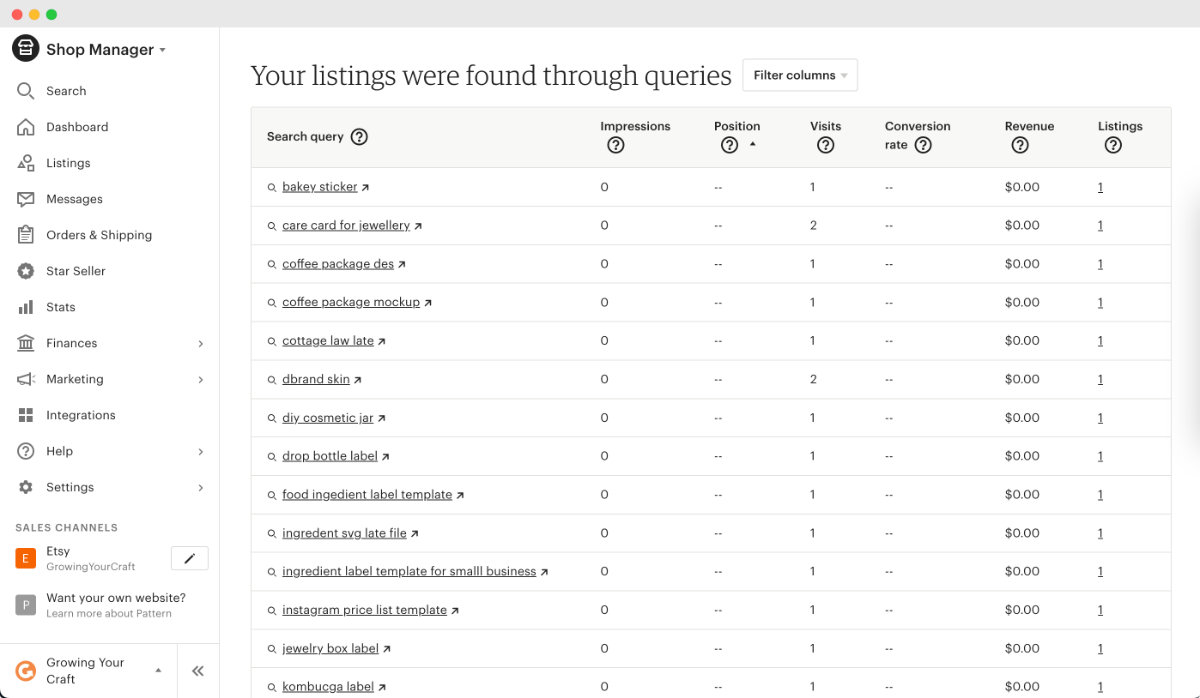This screenshot has width=1200, height=698.
Task: Open the 'kombucga label' search query
Action: point(327,686)
